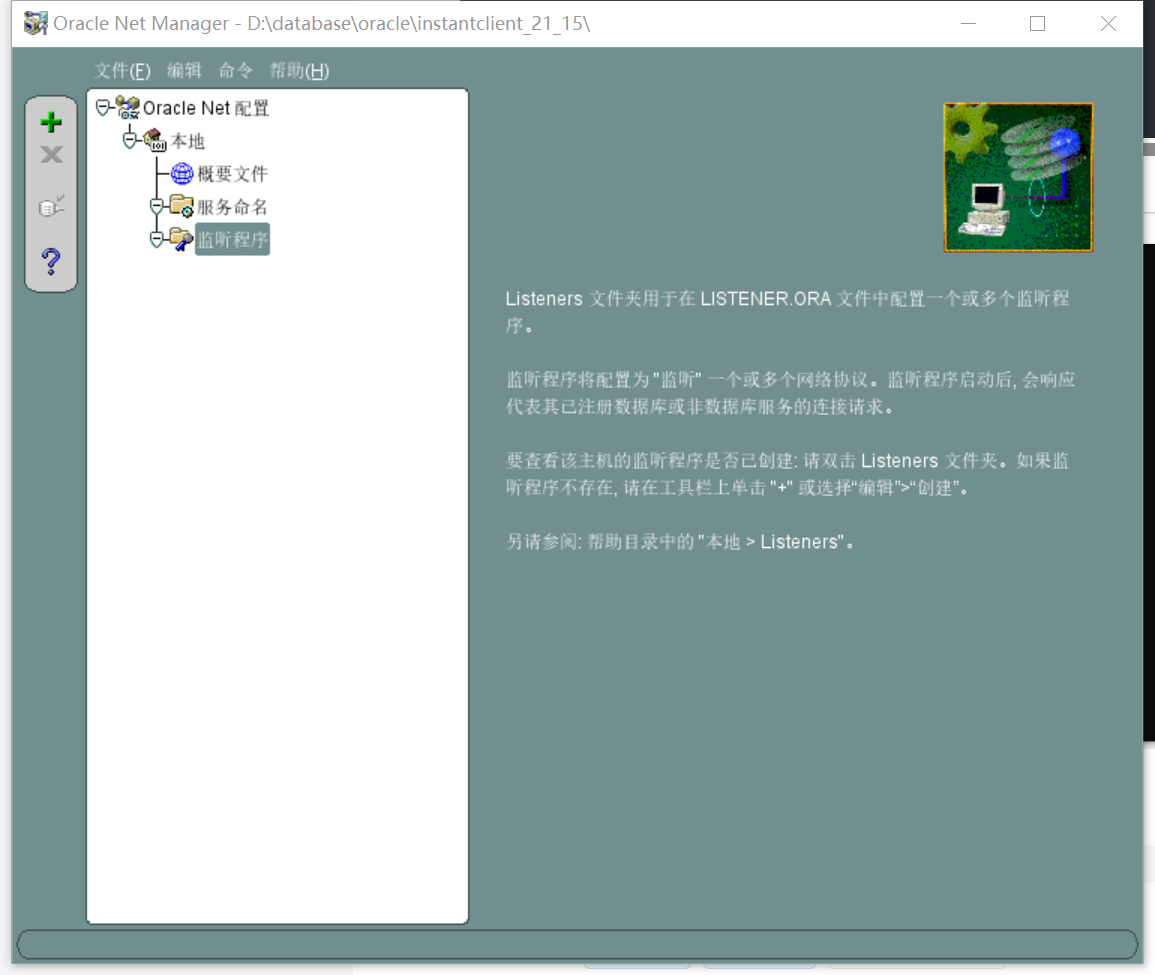Viewport: 1155px width, 975px height.
Task: Open help with the question mark icon
Action: (x=51, y=261)
